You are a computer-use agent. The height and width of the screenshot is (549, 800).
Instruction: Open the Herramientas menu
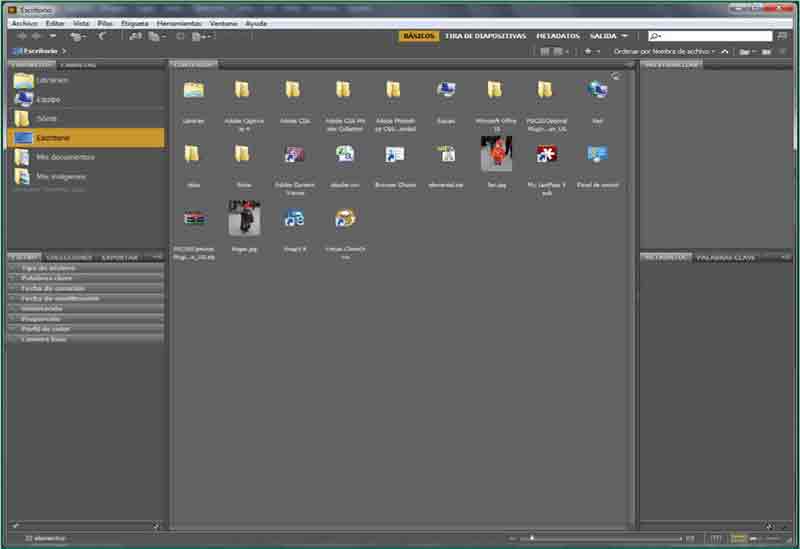pyautogui.click(x=178, y=22)
